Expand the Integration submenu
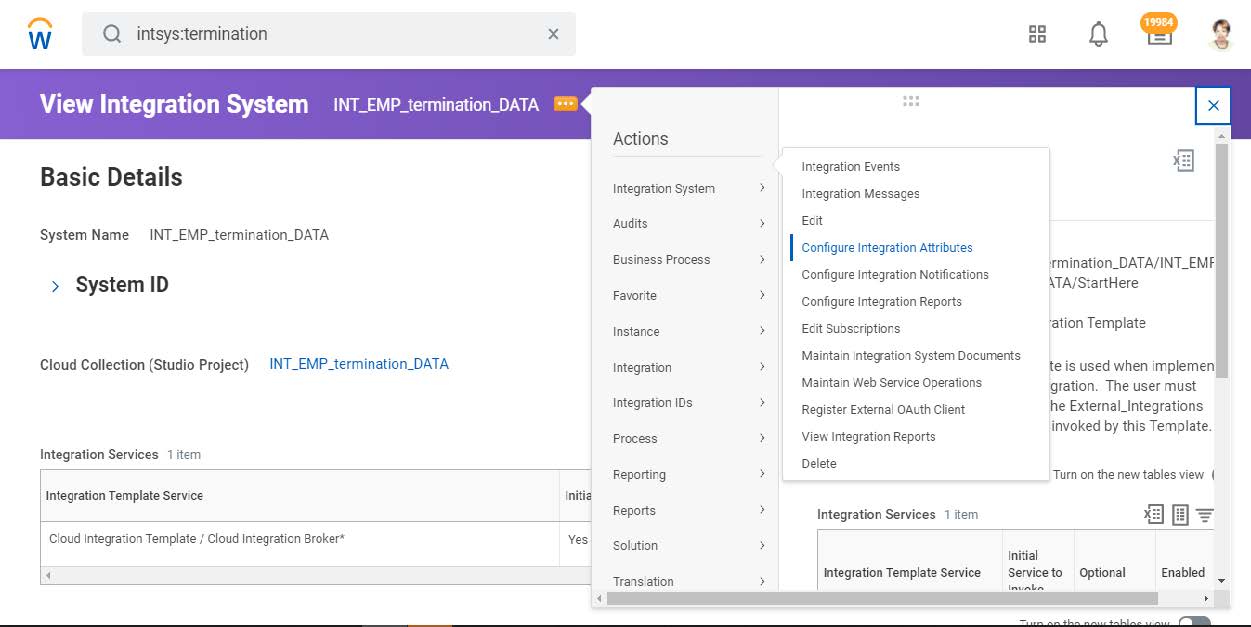The height and width of the screenshot is (627, 1251). (690, 368)
